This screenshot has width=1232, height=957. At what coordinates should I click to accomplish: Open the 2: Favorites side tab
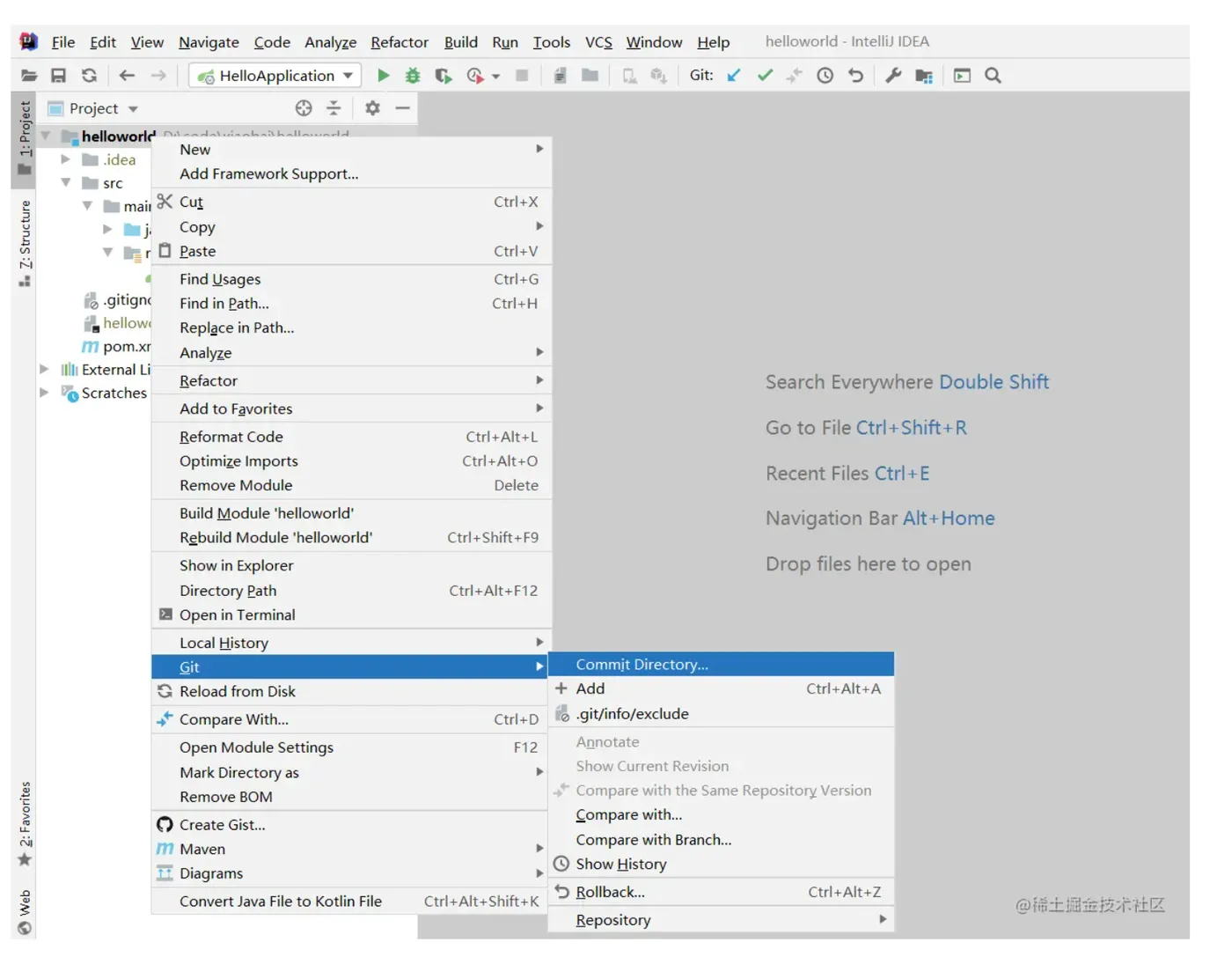[24, 823]
